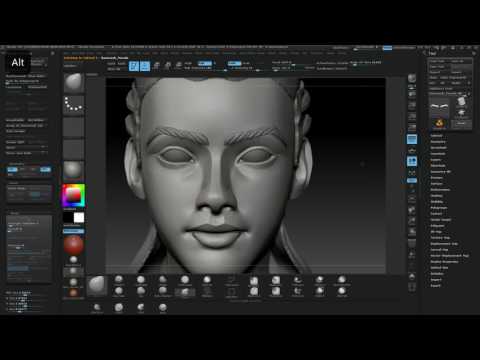
Task: Select the Rotate transform icon
Action: click(179, 66)
